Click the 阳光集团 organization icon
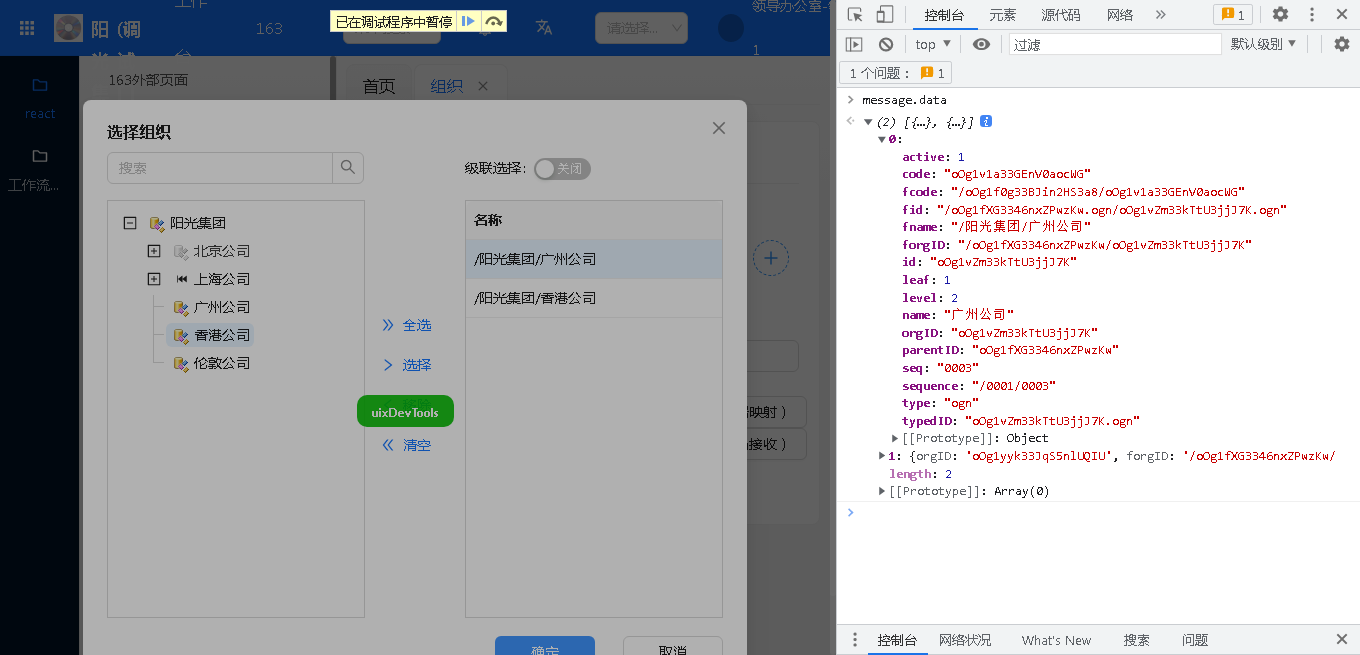 (156, 224)
